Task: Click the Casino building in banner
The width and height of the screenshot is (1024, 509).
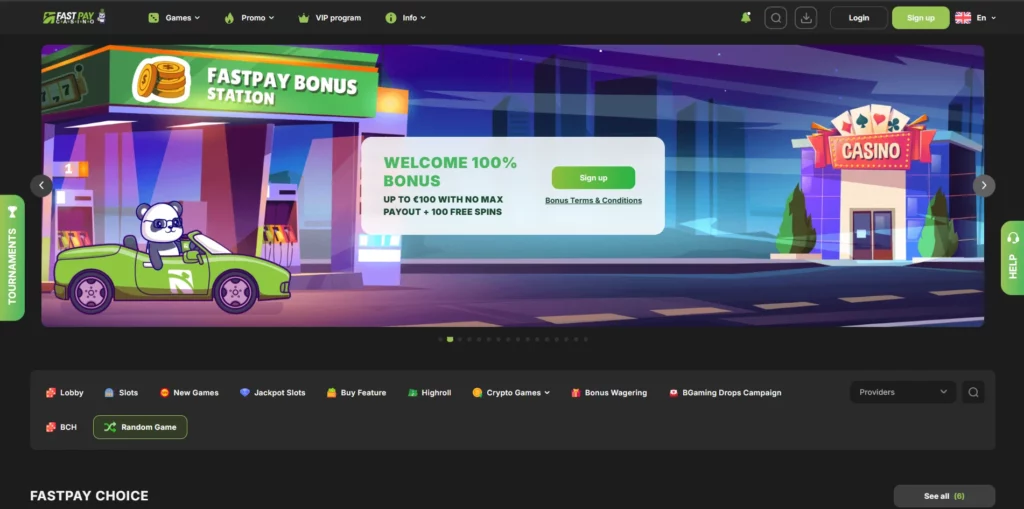Action: click(872, 184)
